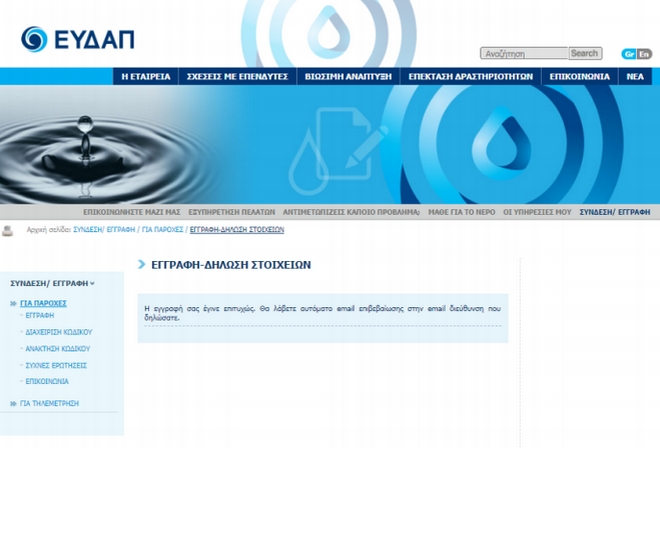Click the Αναζήτηση search input field
The height and width of the screenshot is (559, 660).
(x=524, y=54)
